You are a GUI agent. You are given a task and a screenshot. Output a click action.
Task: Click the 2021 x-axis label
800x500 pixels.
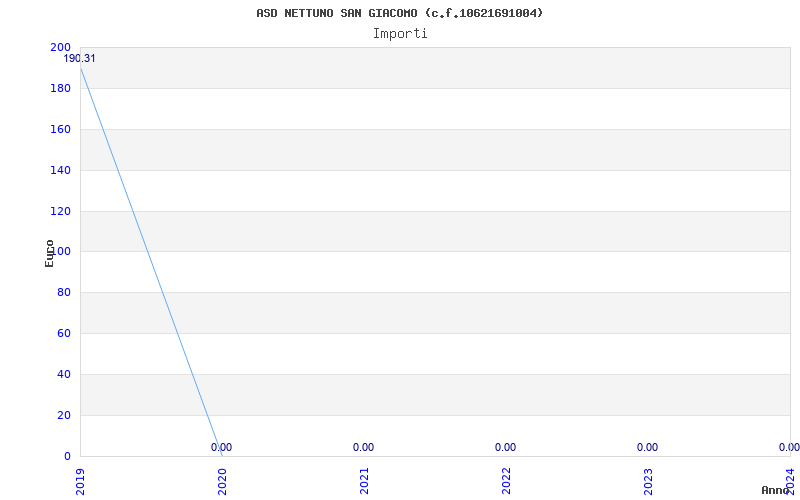pos(364,482)
